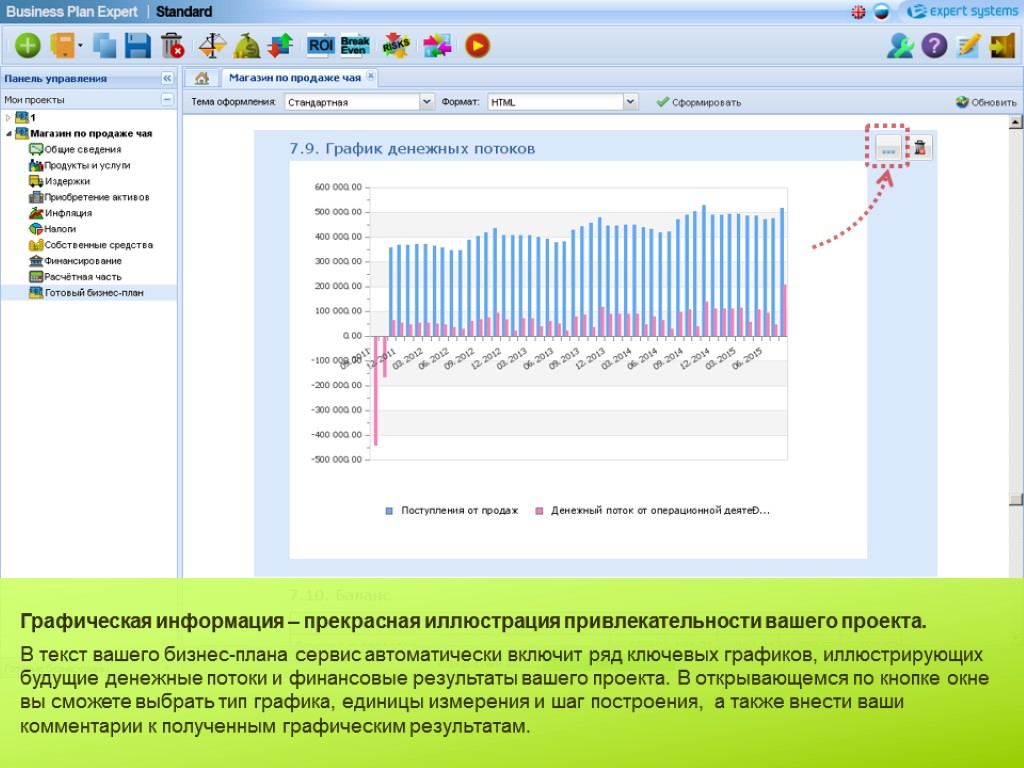Collapse the Мои проекты section

167,100
